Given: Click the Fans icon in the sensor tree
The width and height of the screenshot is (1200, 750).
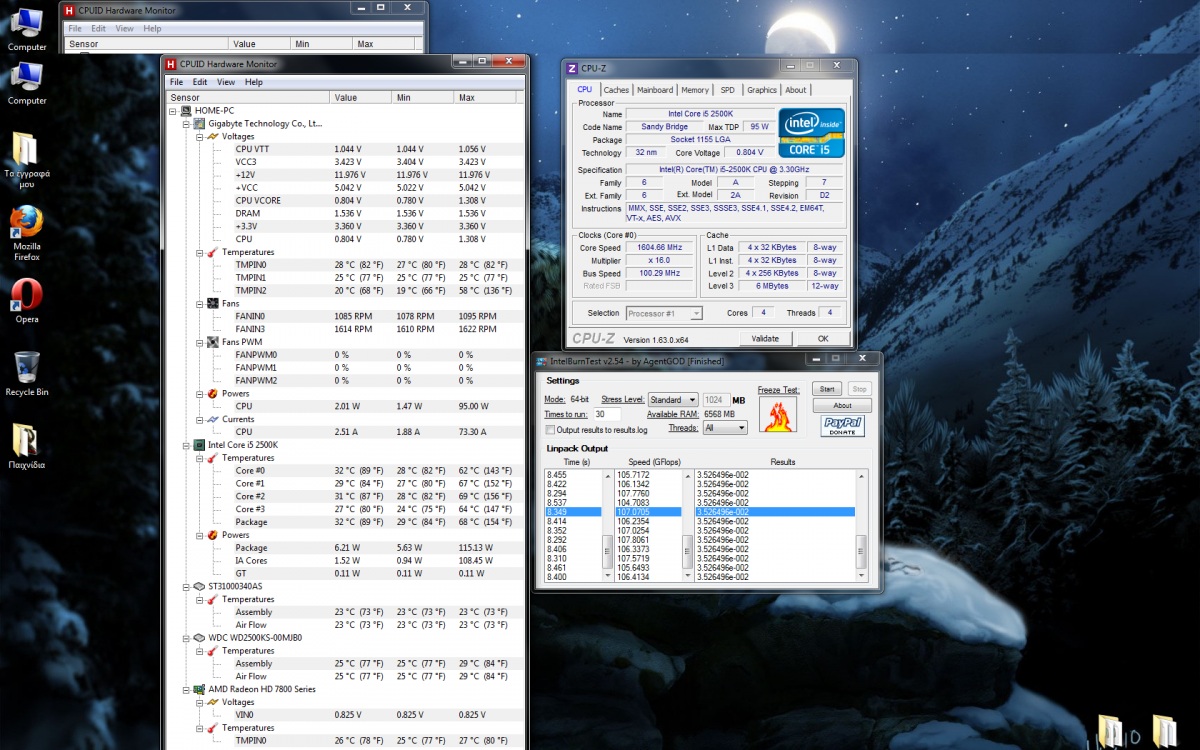Looking at the screenshot, I should tap(213, 303).
